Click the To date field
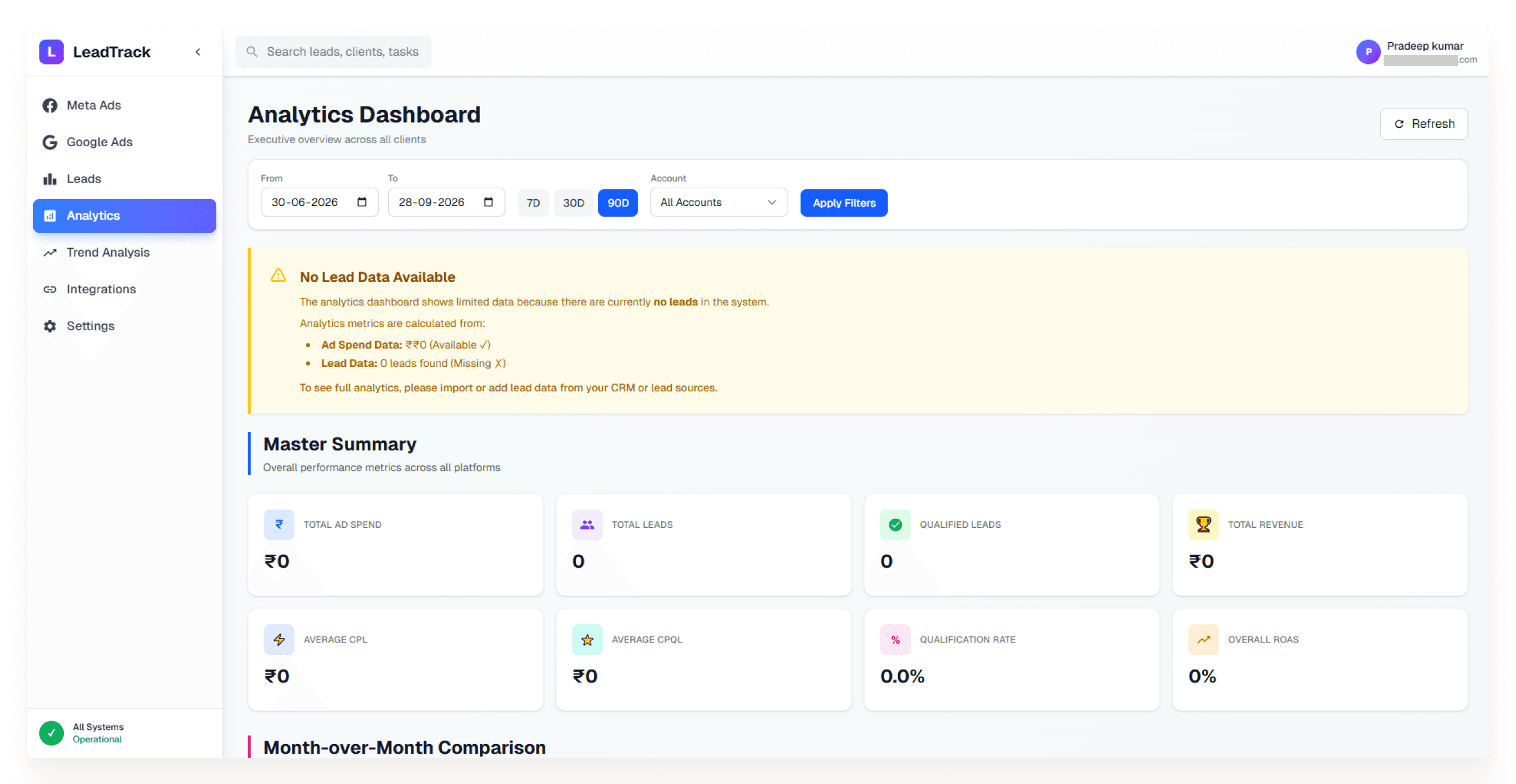 [446, 203]
